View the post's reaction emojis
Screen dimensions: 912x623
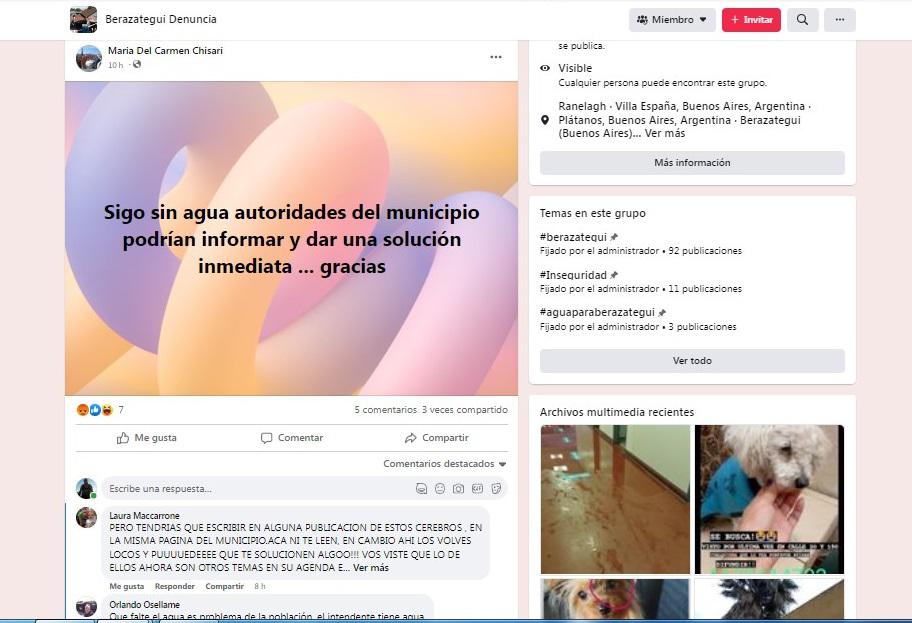[x=94, y=410]
